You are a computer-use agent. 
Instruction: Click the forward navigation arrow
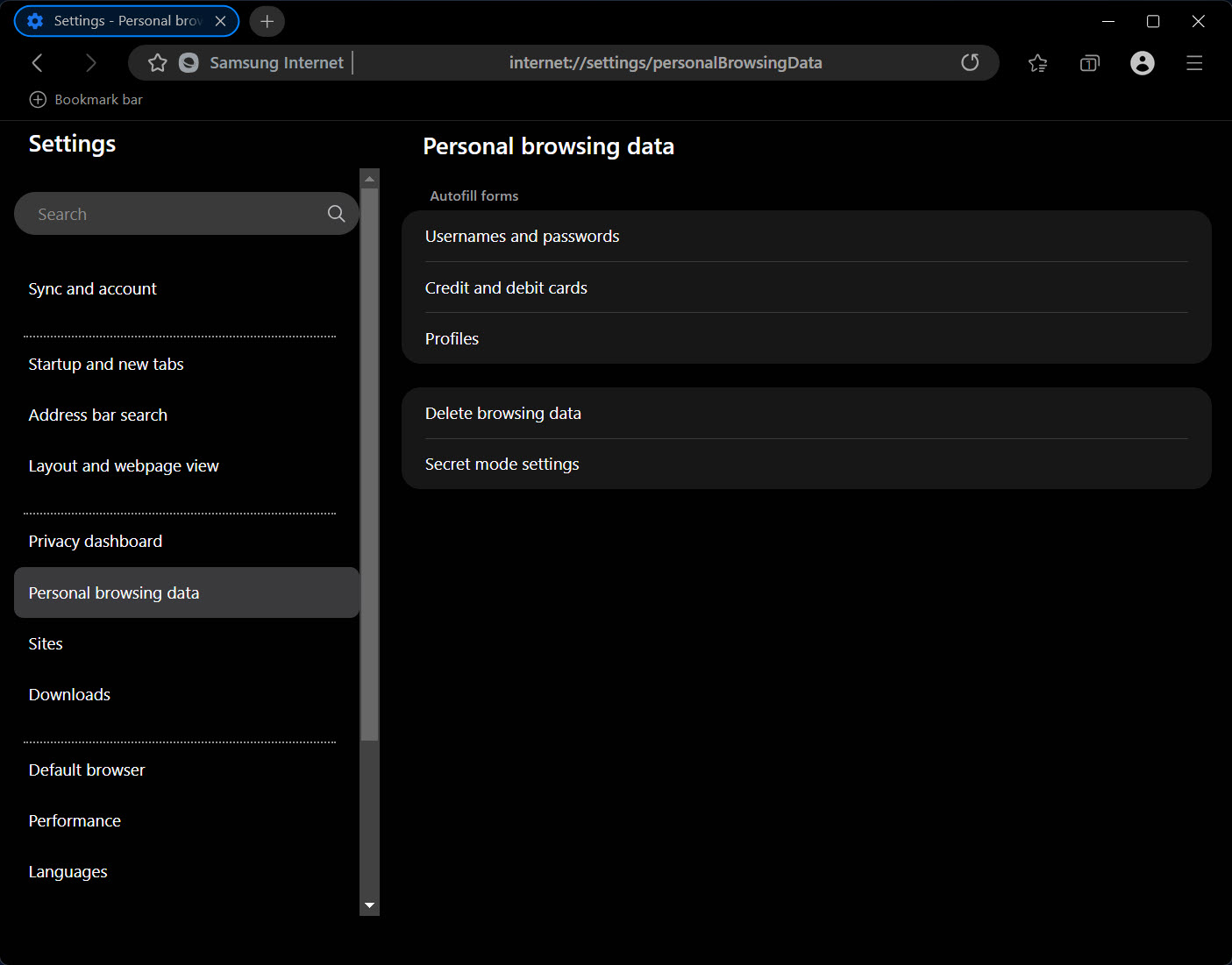(x=90, y=63)
